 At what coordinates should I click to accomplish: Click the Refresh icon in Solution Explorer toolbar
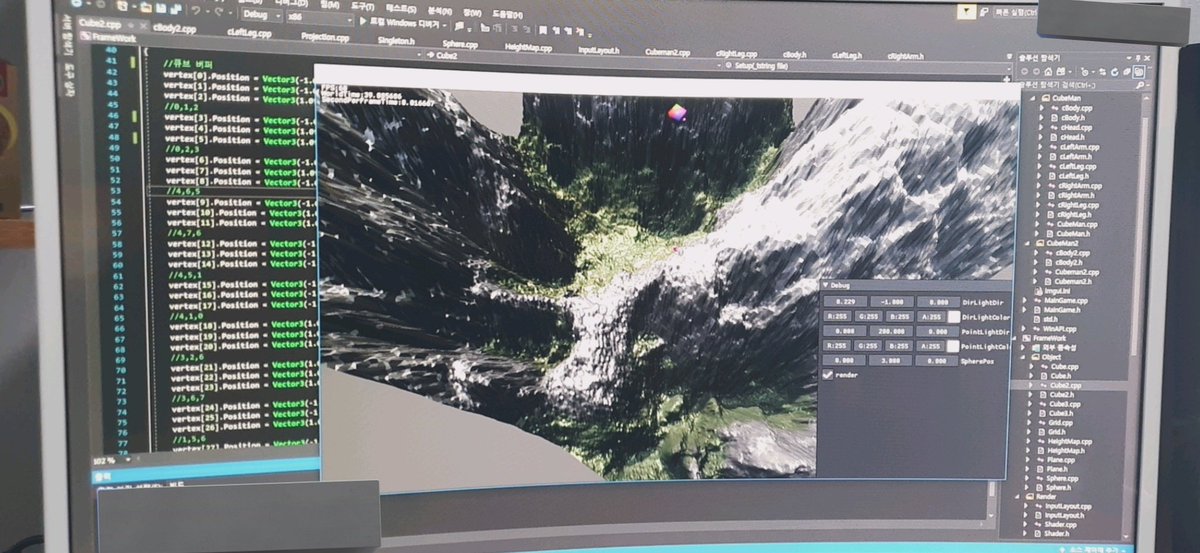(x=1115, y=73)
